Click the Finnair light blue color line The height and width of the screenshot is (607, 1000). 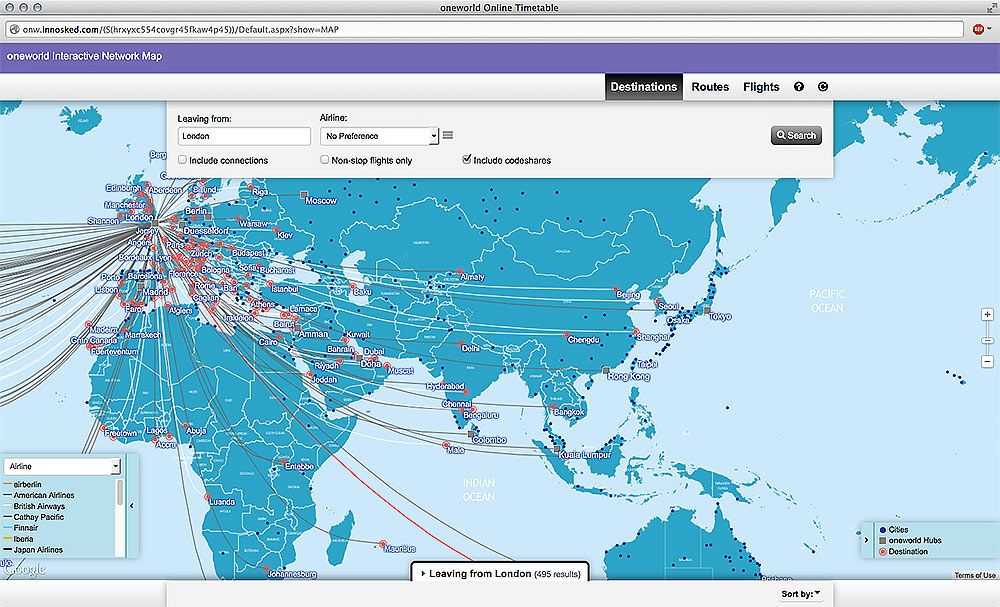(8, 528)
